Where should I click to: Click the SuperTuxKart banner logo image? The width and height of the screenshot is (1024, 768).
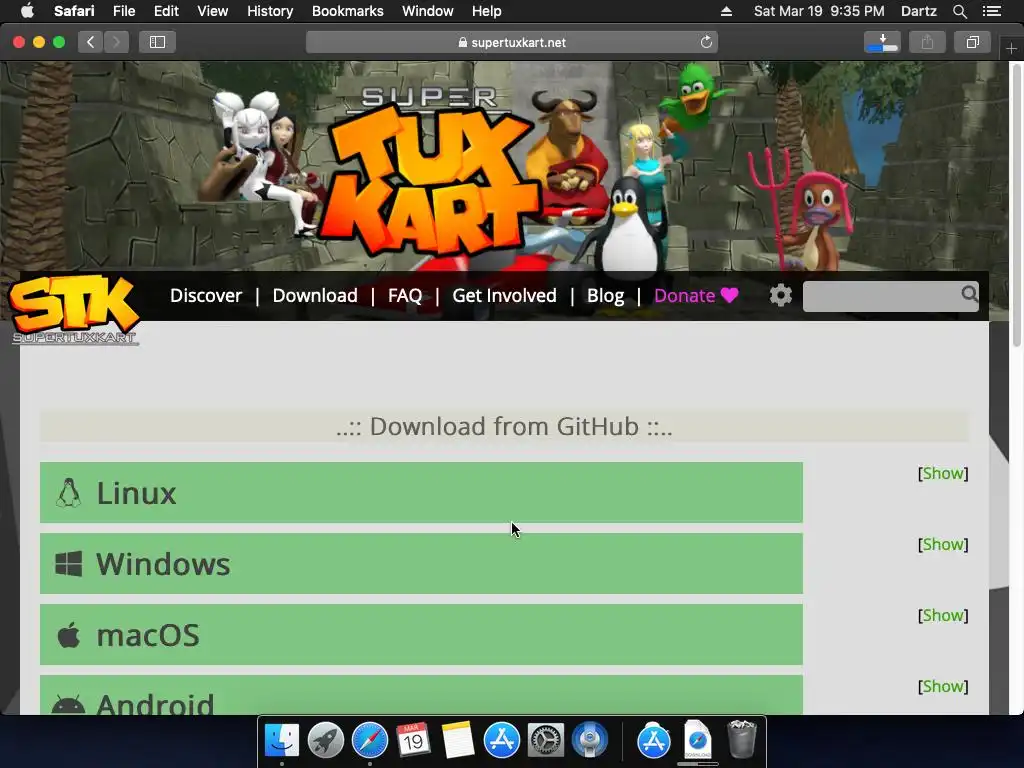431,173
